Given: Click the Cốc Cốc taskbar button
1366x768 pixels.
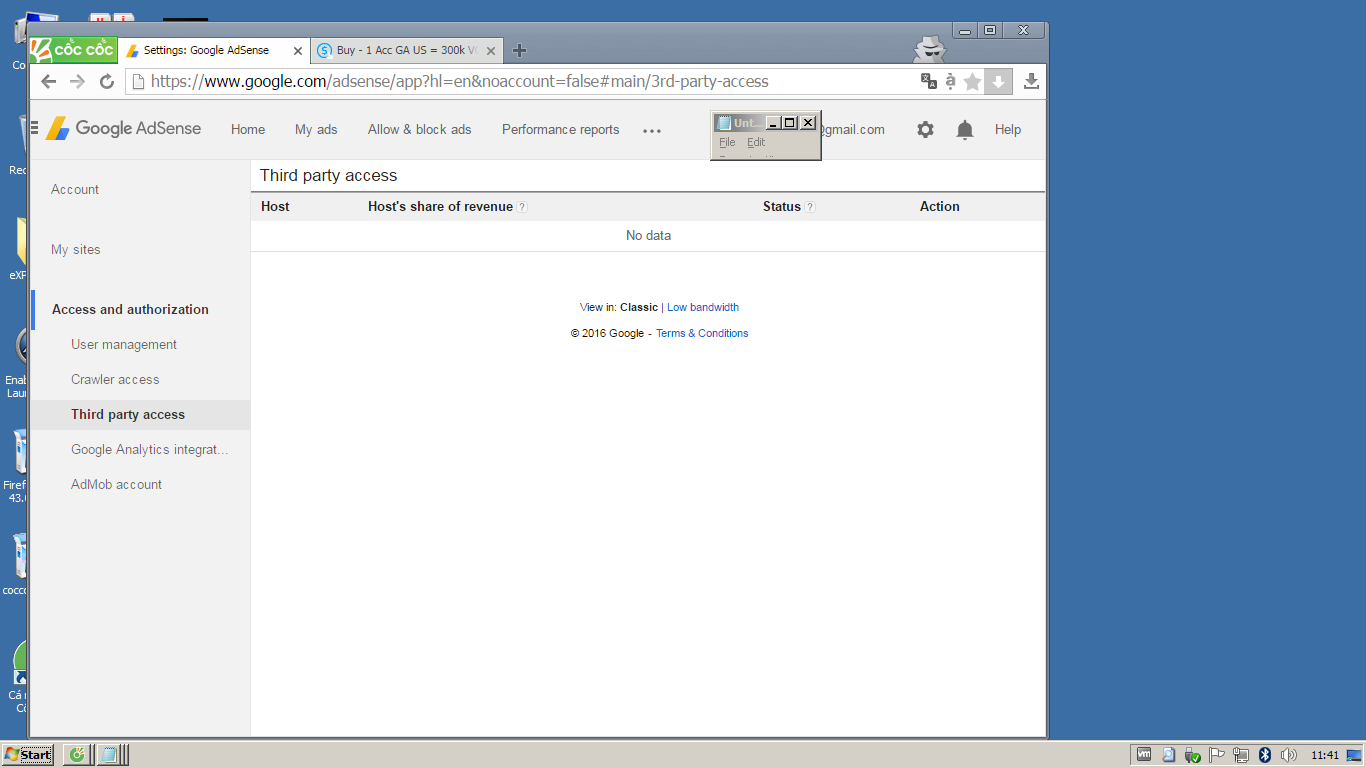Looking at the screenshot, I should tap(76, 755).
